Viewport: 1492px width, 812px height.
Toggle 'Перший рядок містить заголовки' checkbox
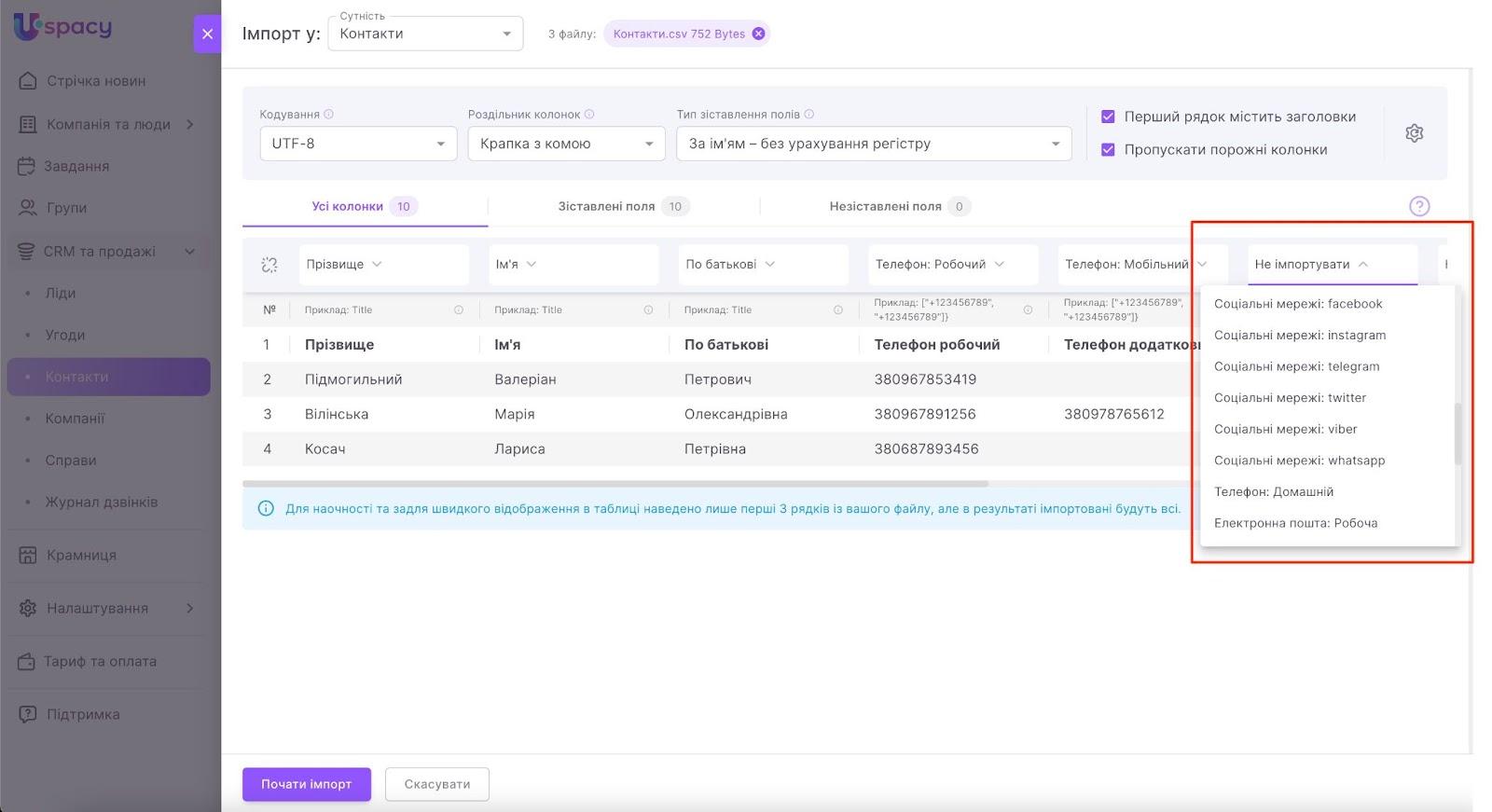pyautogui.click(x=1108, y=117)
